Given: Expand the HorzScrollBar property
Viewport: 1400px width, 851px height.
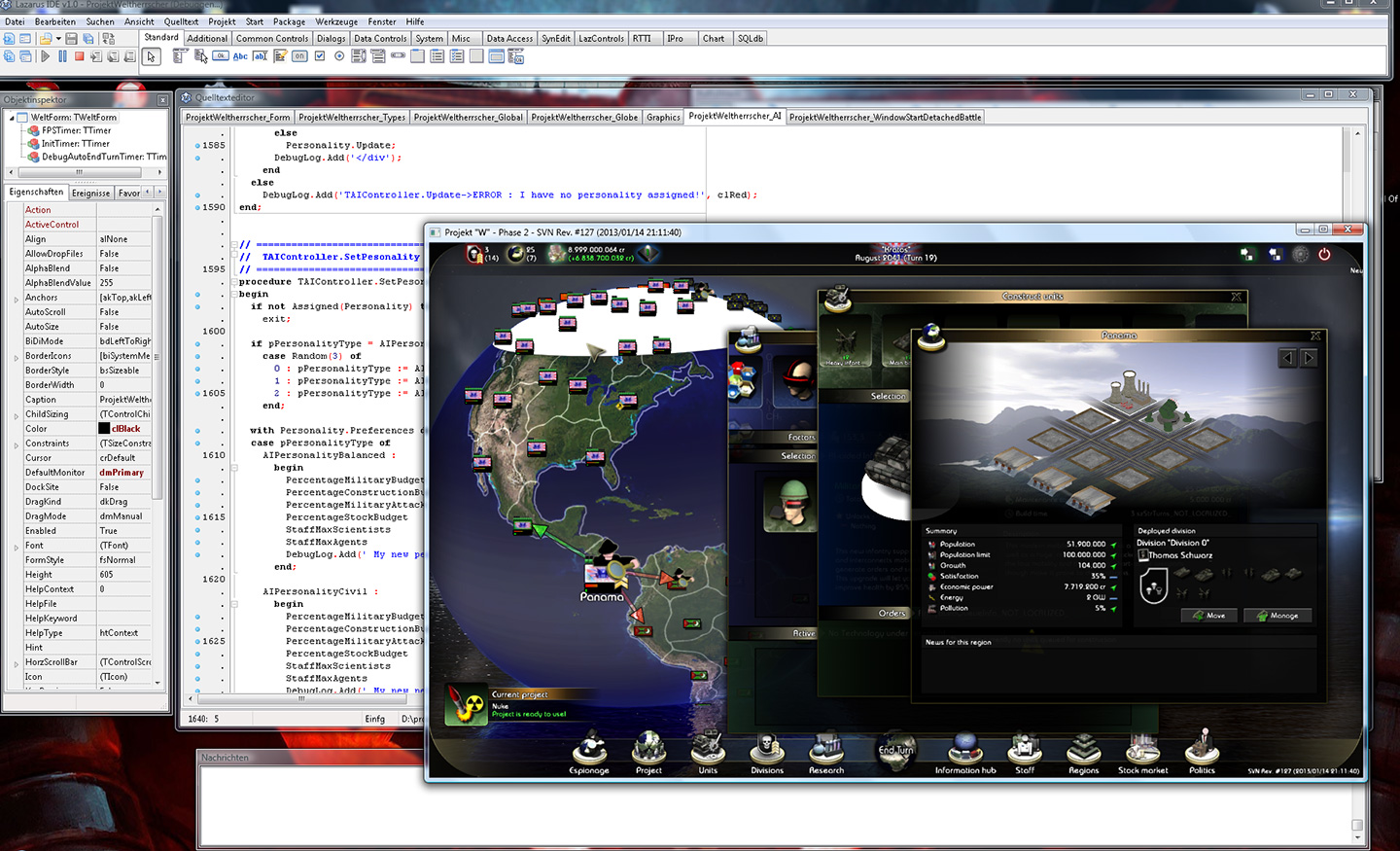Looking at the screenshot, I should click(x=16, y=663).
